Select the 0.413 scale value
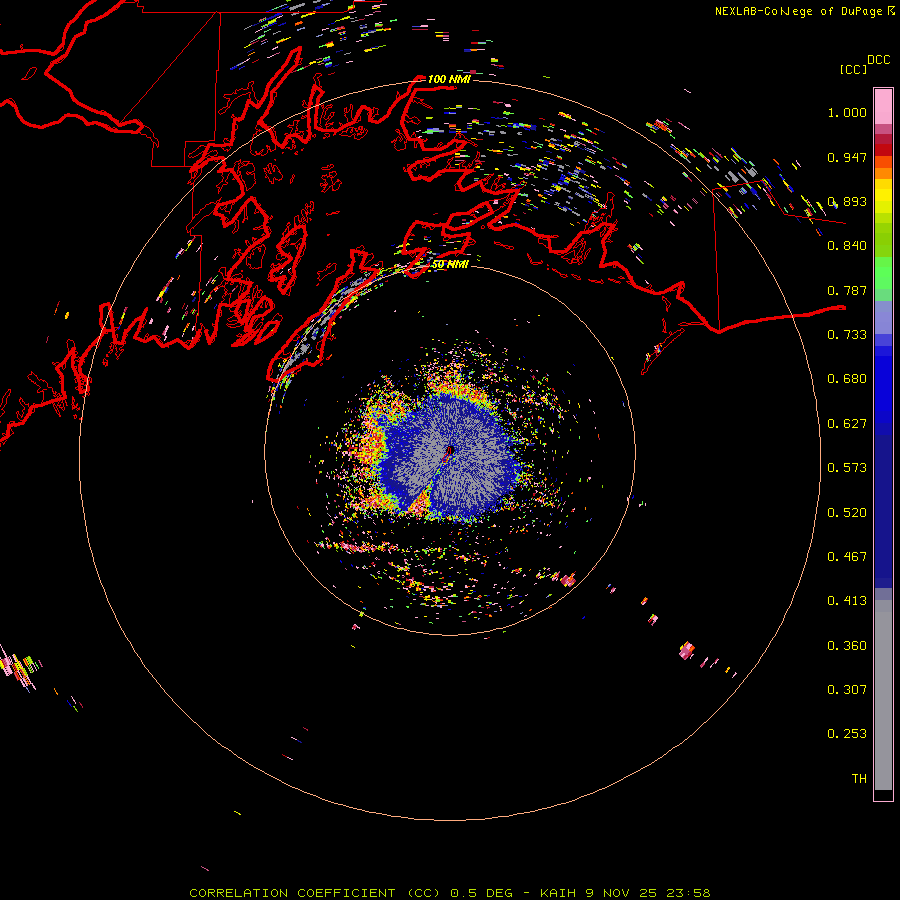This screenshot has width=900, height=900. click(x=847, y=601)
